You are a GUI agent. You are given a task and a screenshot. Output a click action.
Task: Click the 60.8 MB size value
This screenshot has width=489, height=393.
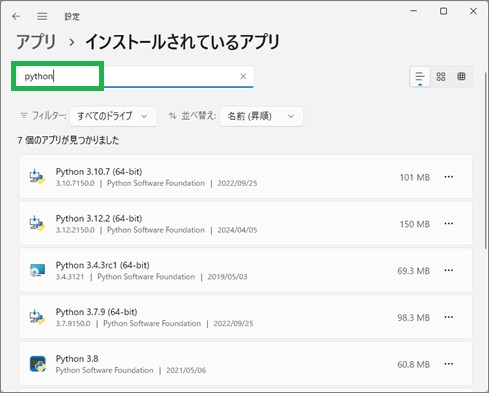point(413,364)
